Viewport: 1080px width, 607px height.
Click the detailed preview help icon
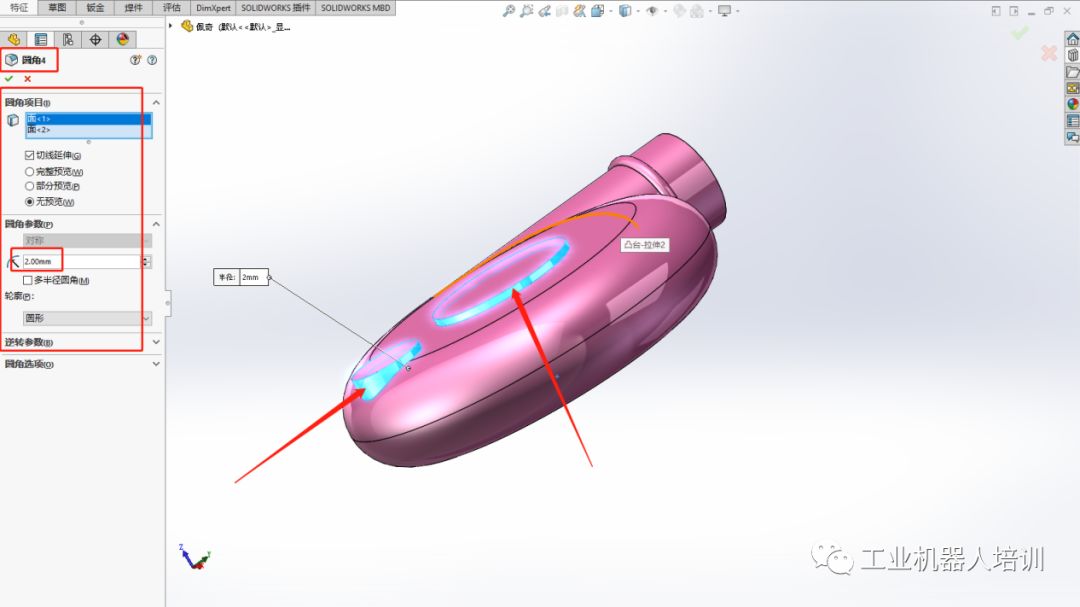click(136, 60)
